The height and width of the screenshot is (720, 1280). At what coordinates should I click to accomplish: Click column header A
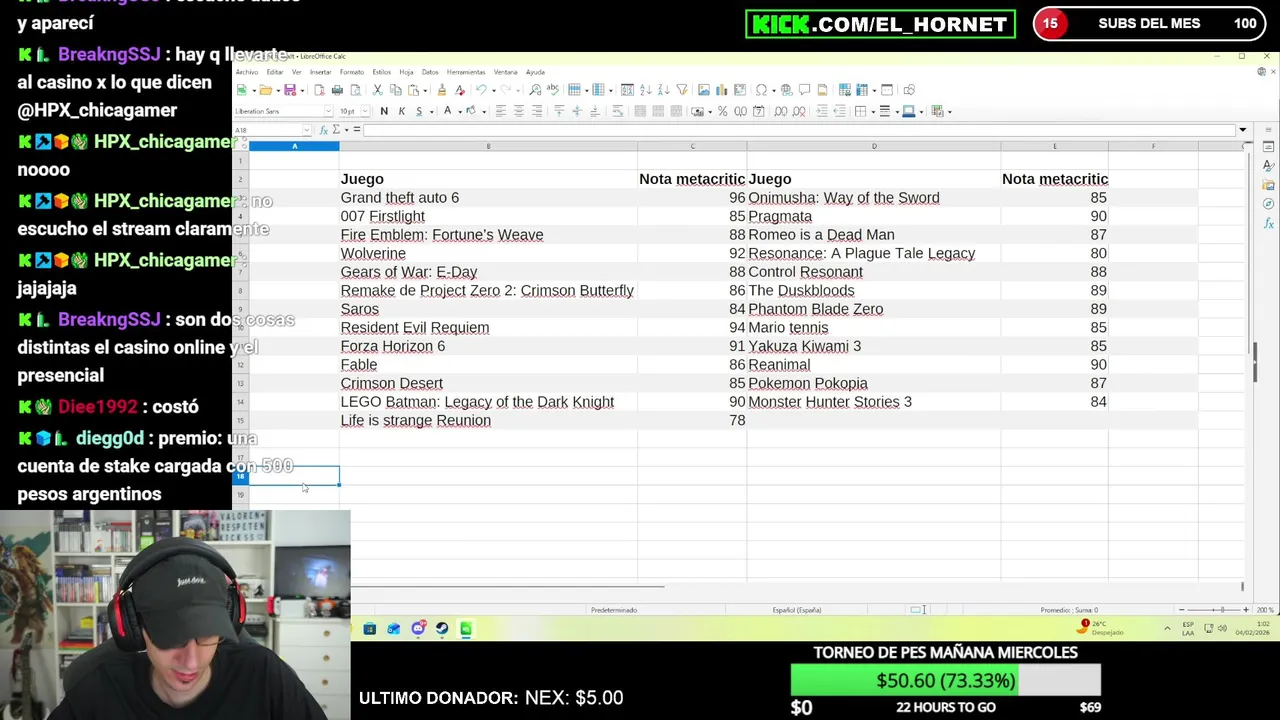(x=294, y=147)
